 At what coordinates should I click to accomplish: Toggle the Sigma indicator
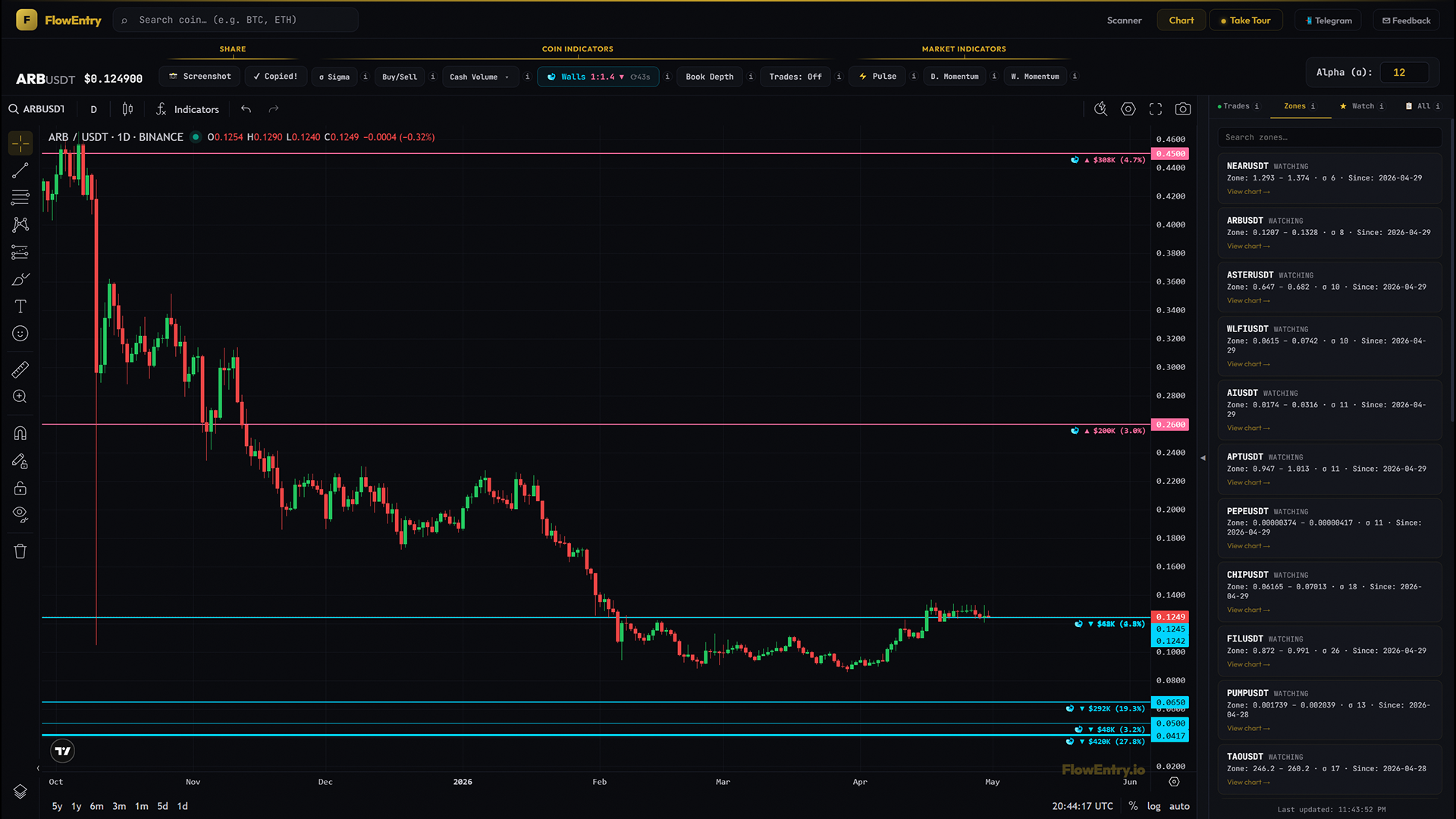[x=334, y=77]
